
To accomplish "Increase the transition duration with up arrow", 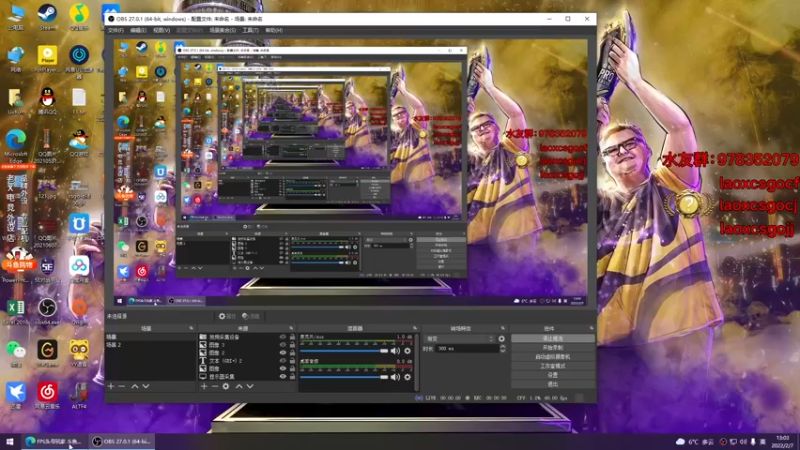I will pos(503,346).
